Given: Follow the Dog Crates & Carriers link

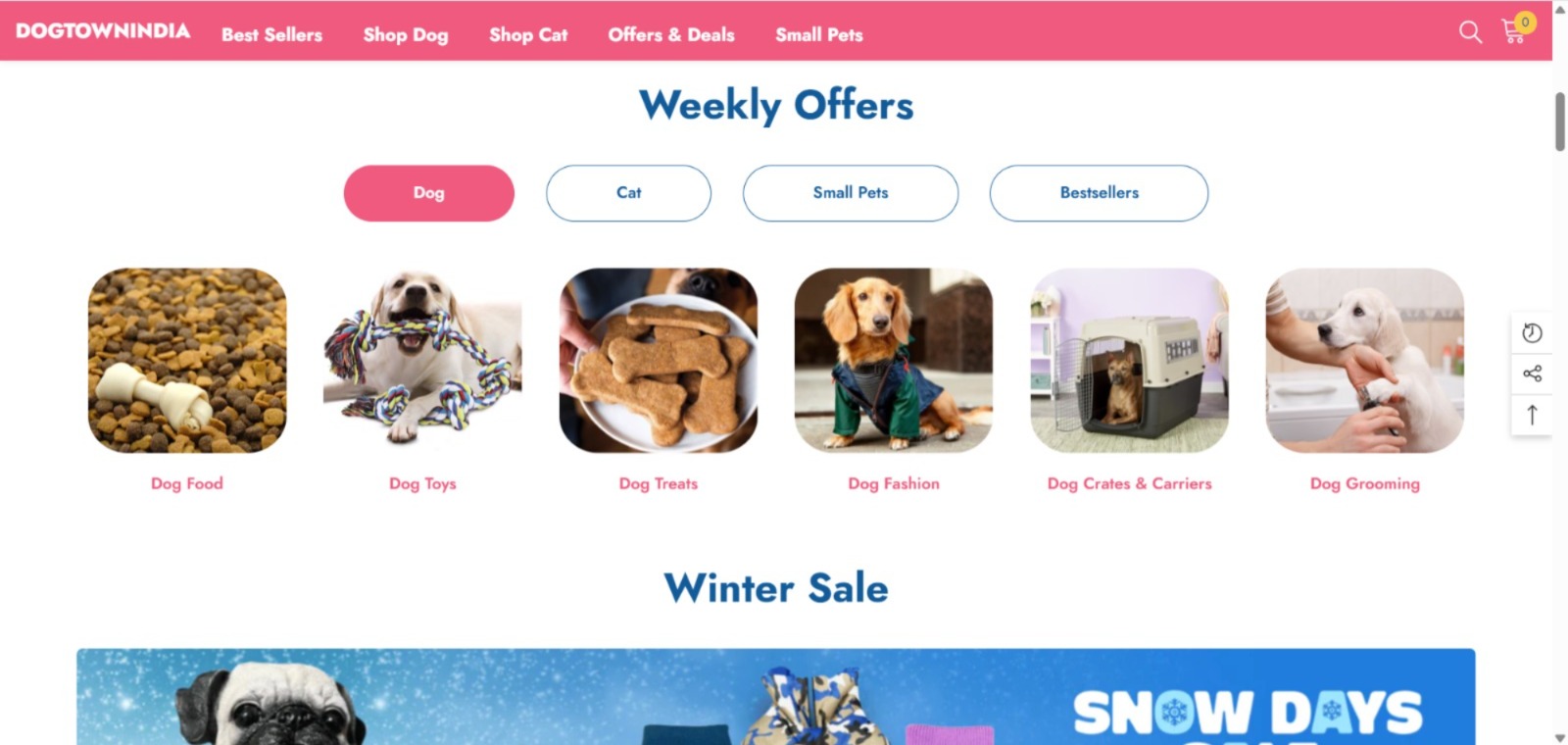Looking at the screenshot, I should coord(1129,483).
